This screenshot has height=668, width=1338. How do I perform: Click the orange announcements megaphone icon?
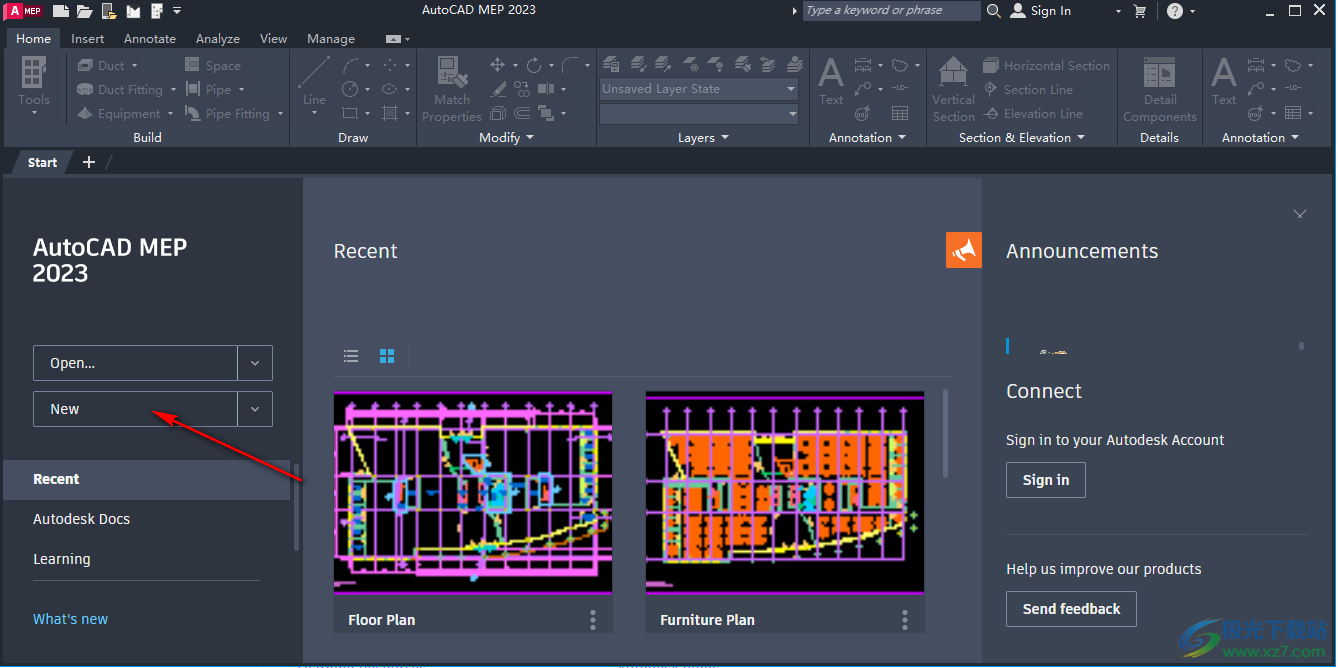(x=964, y=250)
